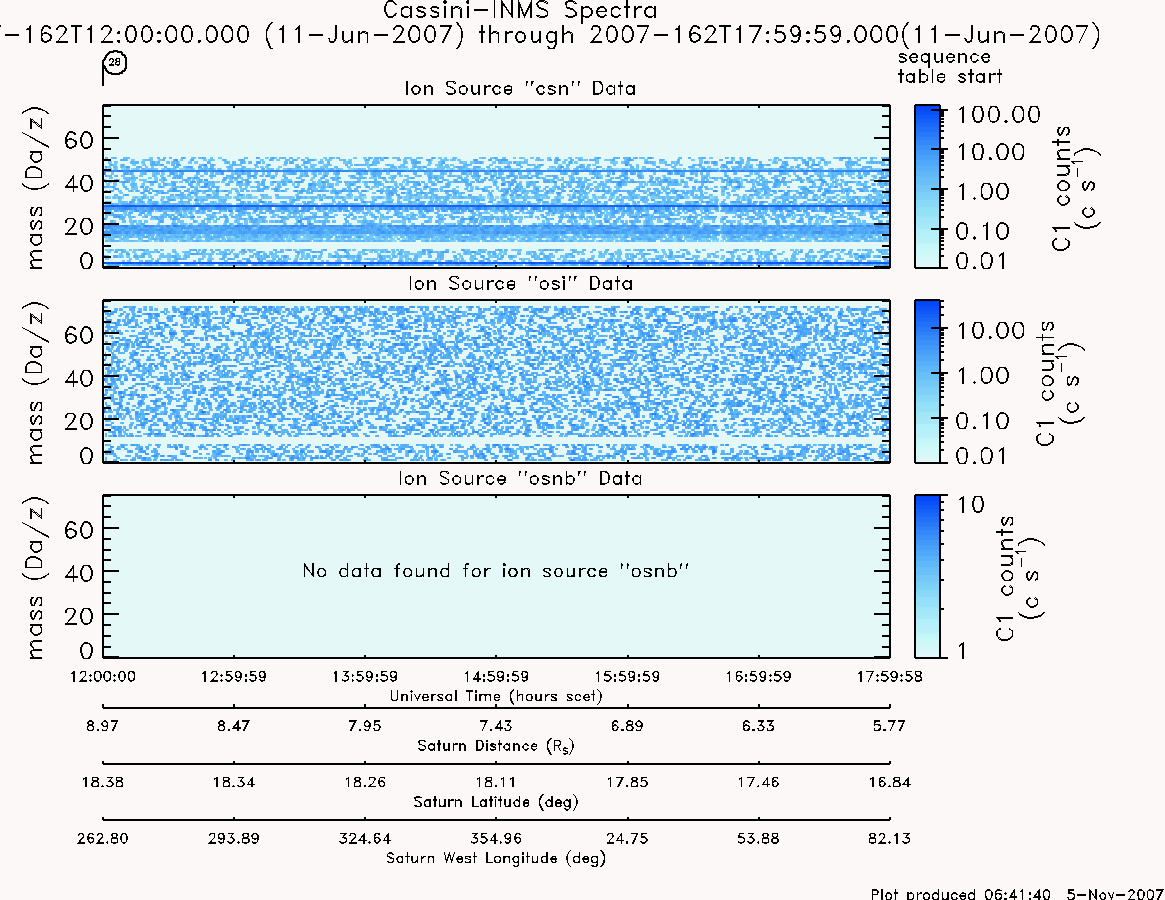Click the 'Cassini-INMS Spectra' title

pos(520,10)
